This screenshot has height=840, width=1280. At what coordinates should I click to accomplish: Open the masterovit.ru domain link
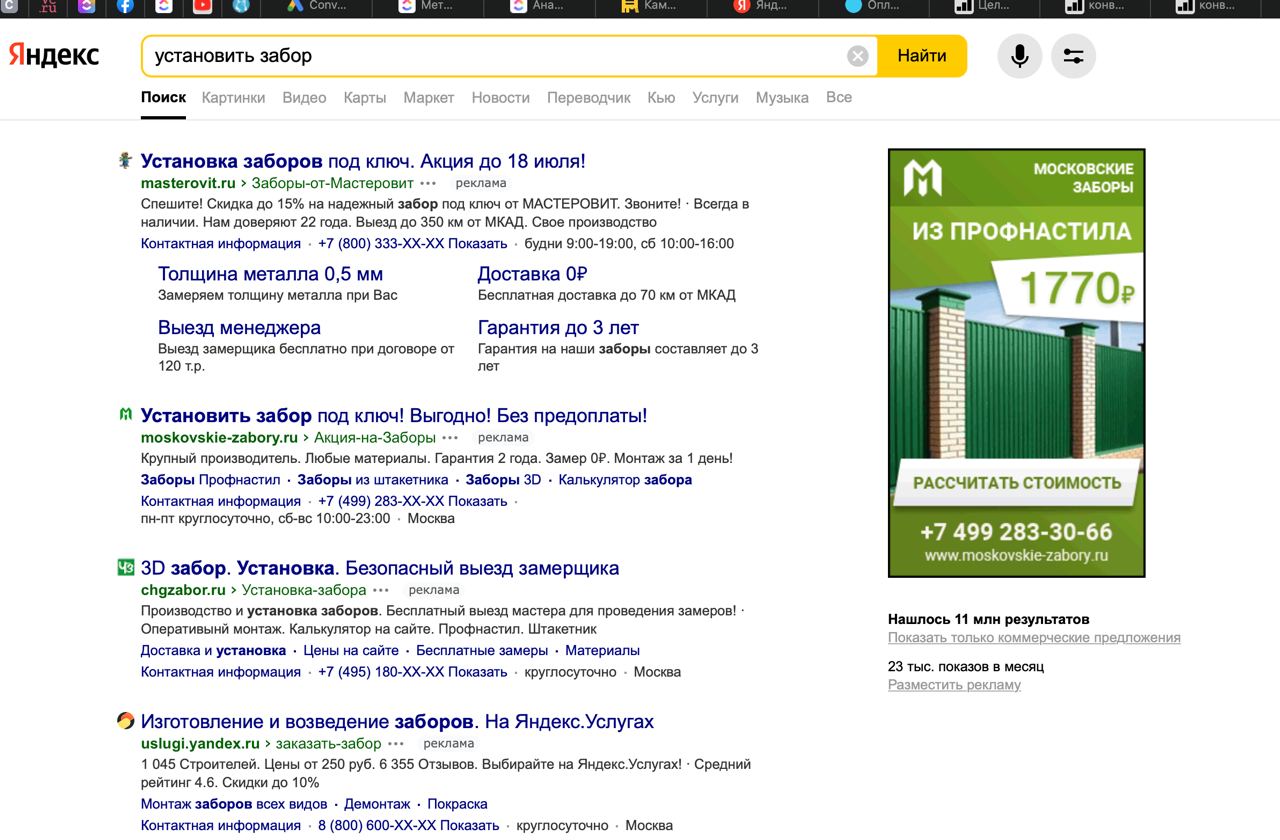(x=188, y=183)
